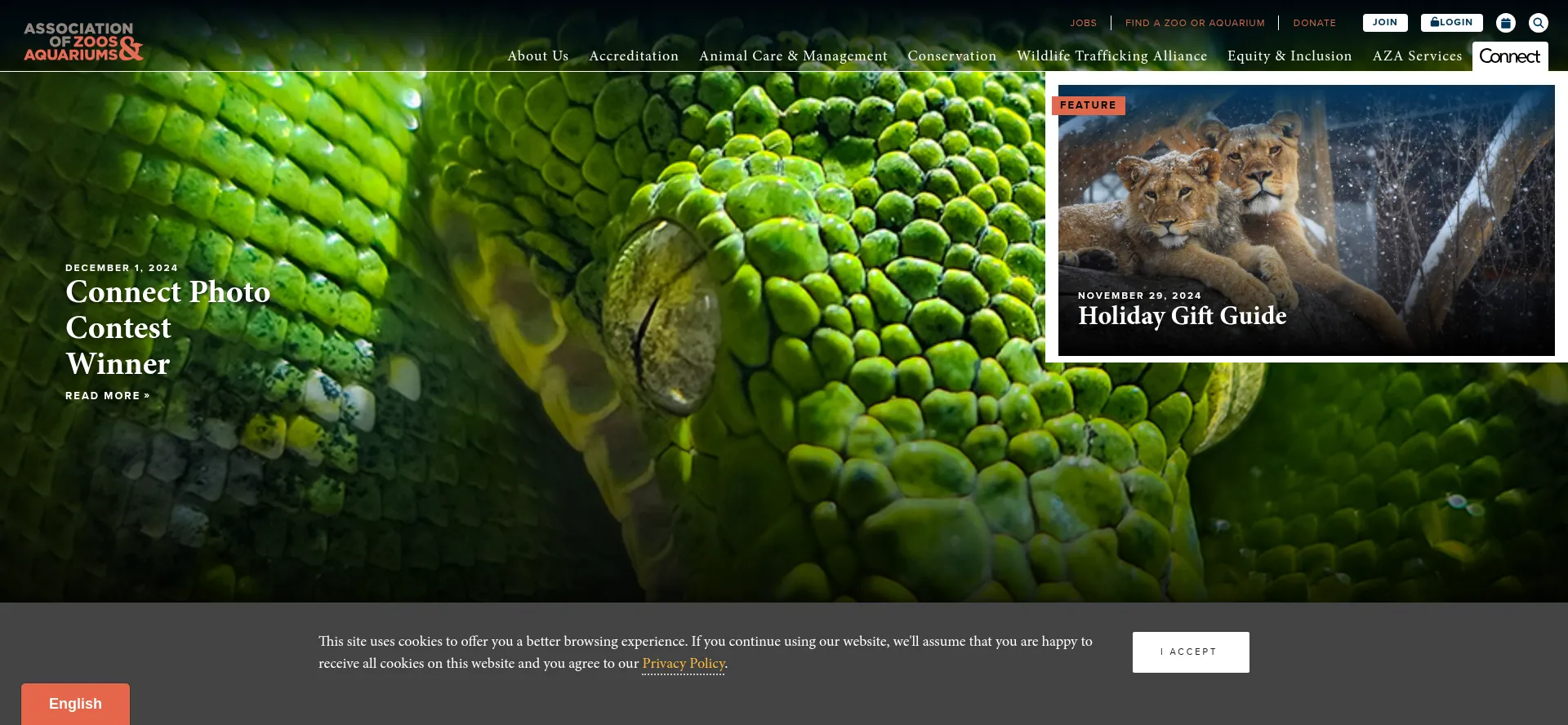Image resolution: width=1568 pixels, height=725 pixels.
Task: Click the JOIN button
Action: tap(1384, 23)
